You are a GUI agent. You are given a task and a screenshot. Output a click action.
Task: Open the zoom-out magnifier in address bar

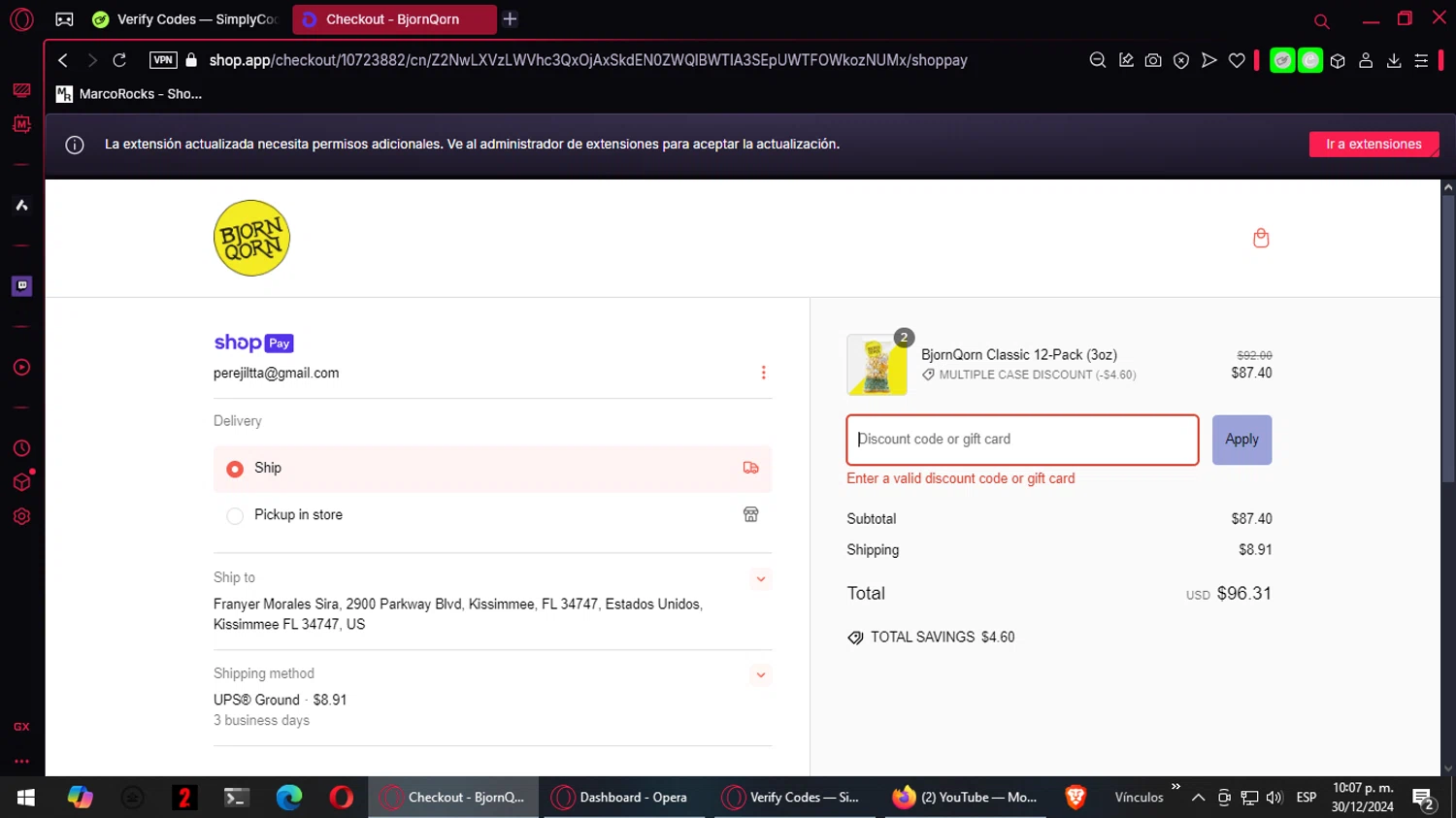[x=1098, y=60]
